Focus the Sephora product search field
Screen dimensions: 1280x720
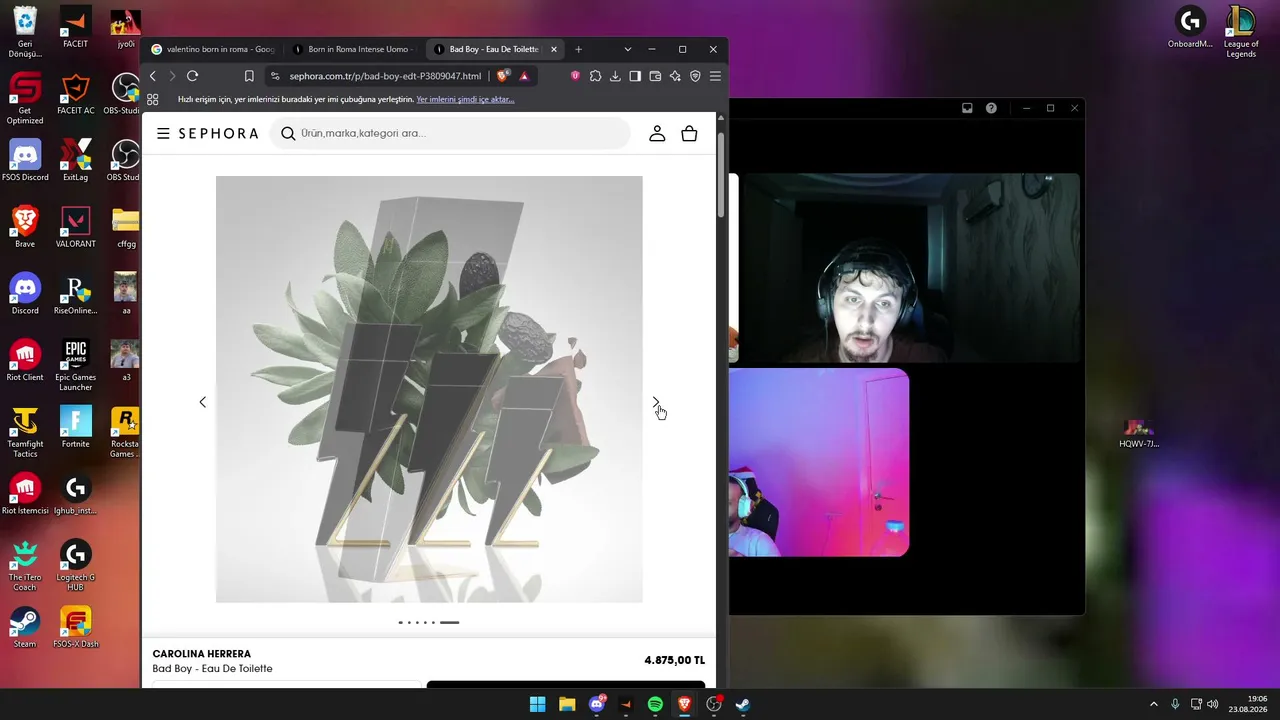point(450,133)
